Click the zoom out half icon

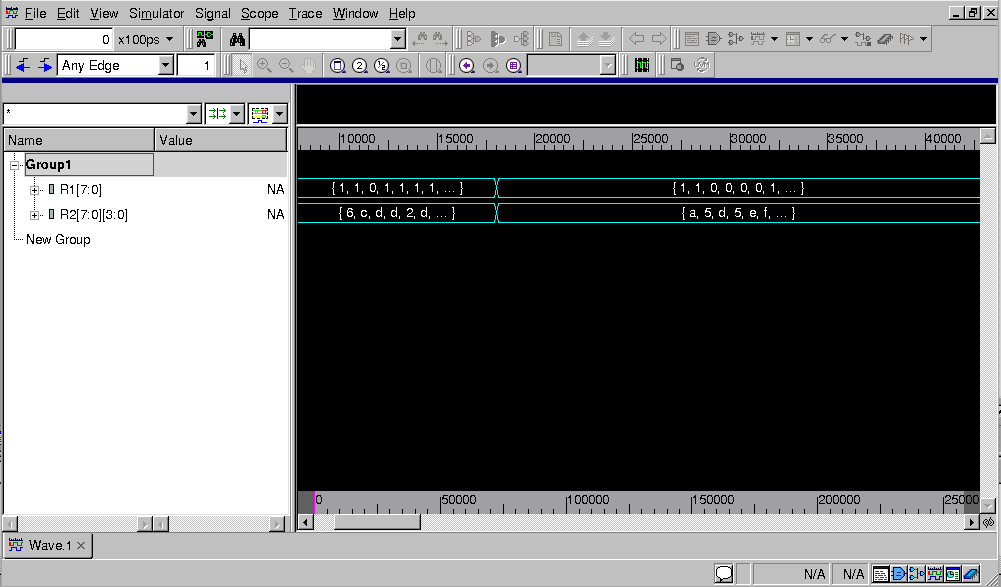(382, 65)
